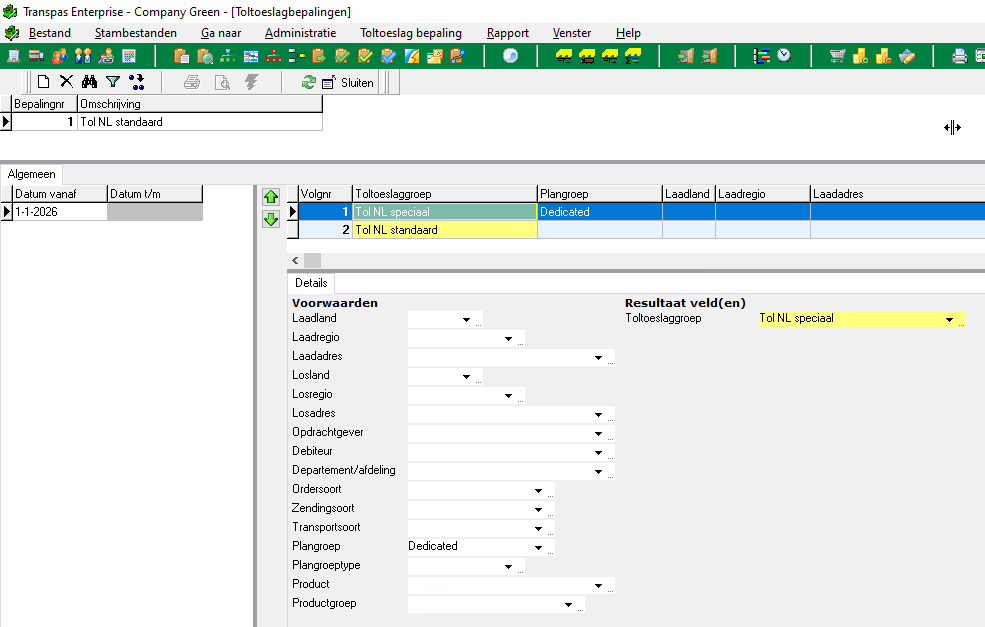Click the calendar grid toolbar icon
985x627 pixels.
point(129,57)
